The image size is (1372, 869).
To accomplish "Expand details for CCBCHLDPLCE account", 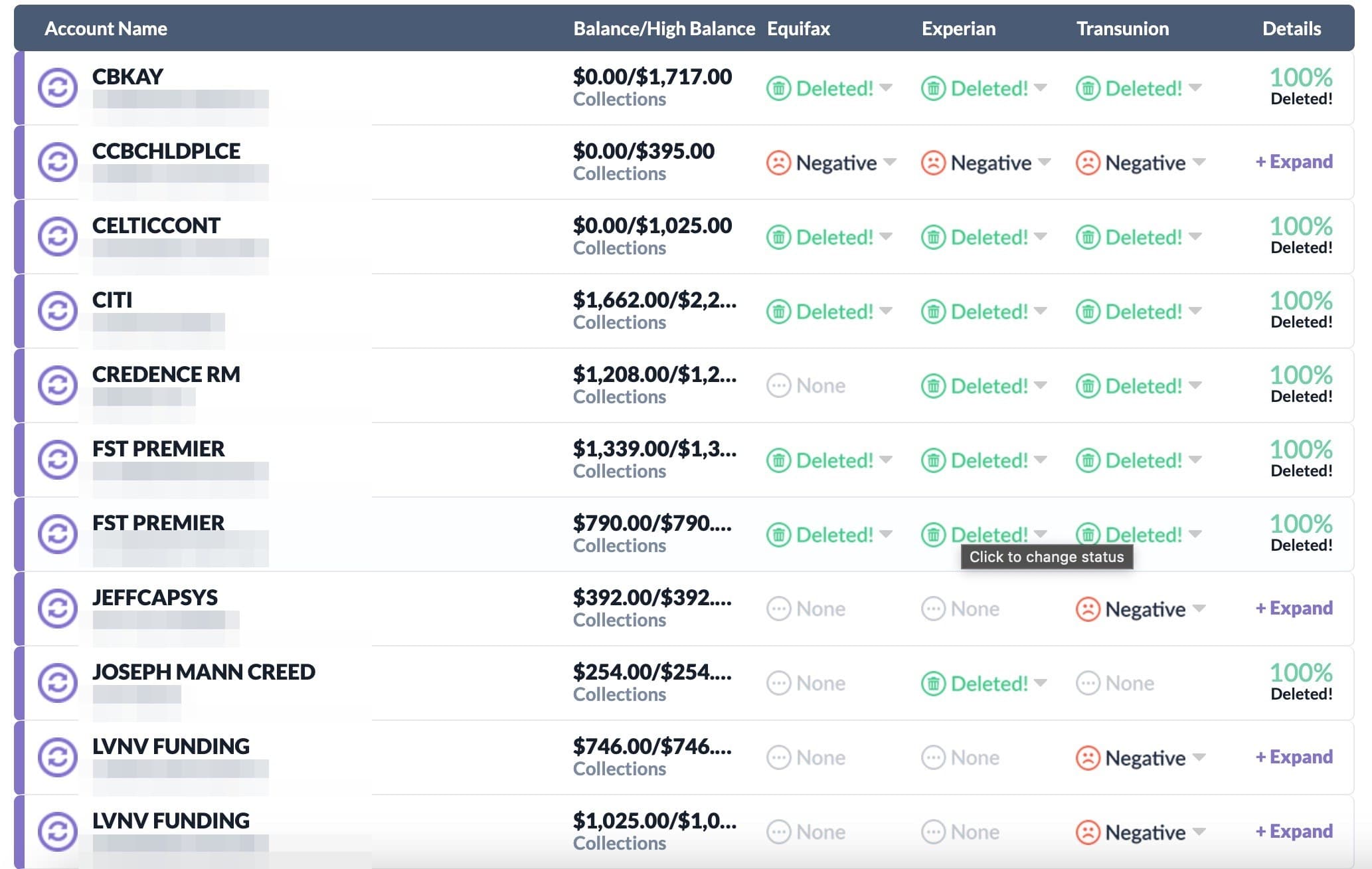I will (x=1294, y=161).
